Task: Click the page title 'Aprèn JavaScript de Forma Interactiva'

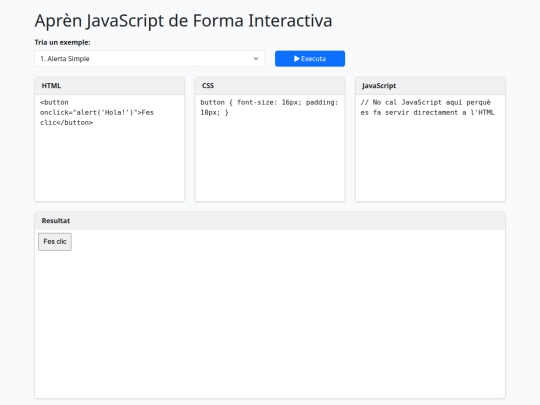Action: coord(183,21)
